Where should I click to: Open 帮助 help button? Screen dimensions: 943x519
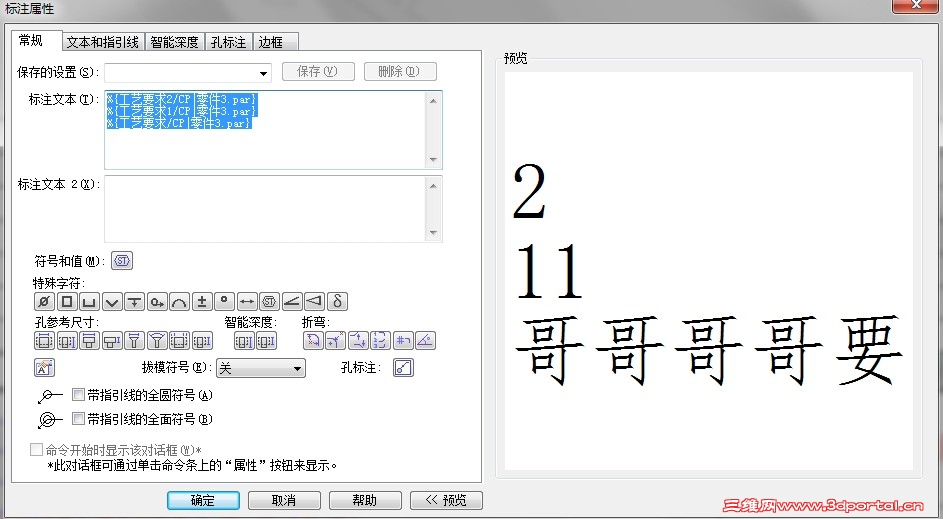365,500
